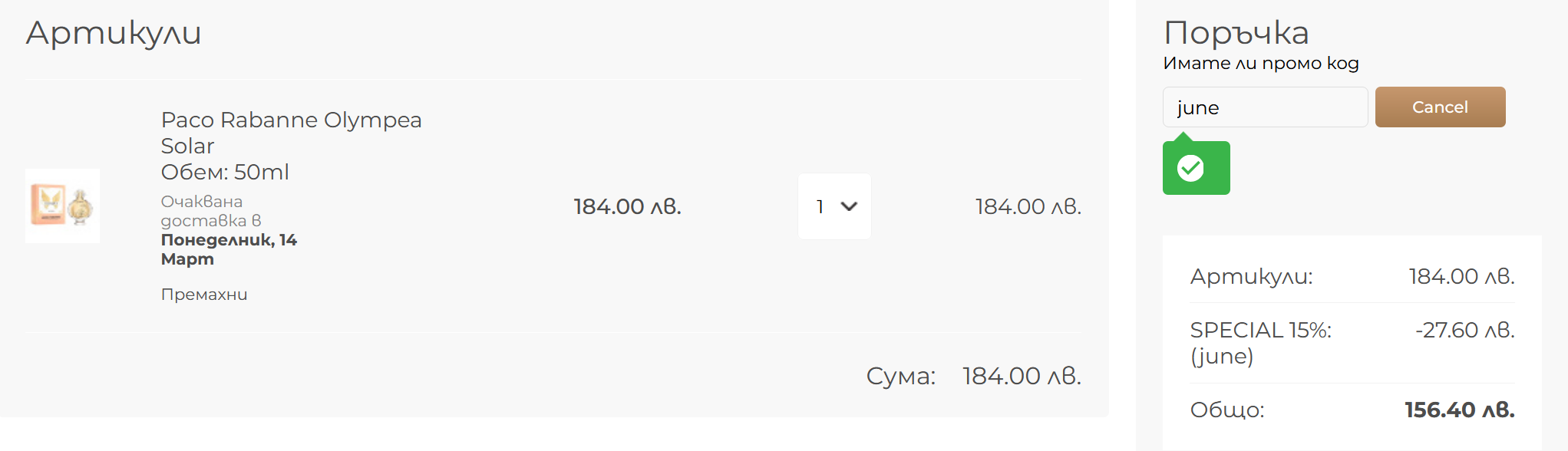Open the Olympea Solar perfume thumbnail
This screenshot has width=1568, height=451.
[62, 206]
